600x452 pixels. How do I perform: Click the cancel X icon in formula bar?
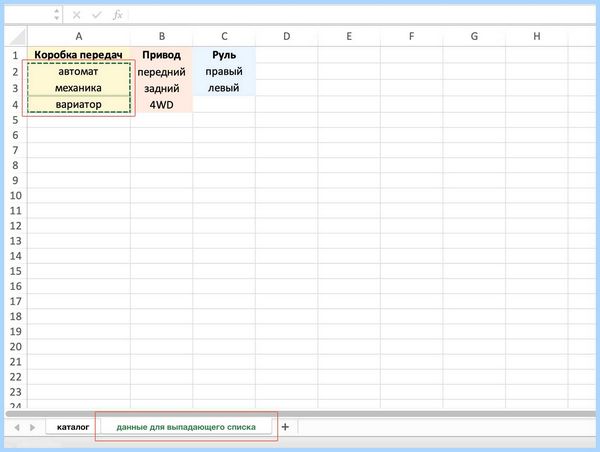[76, 15]
